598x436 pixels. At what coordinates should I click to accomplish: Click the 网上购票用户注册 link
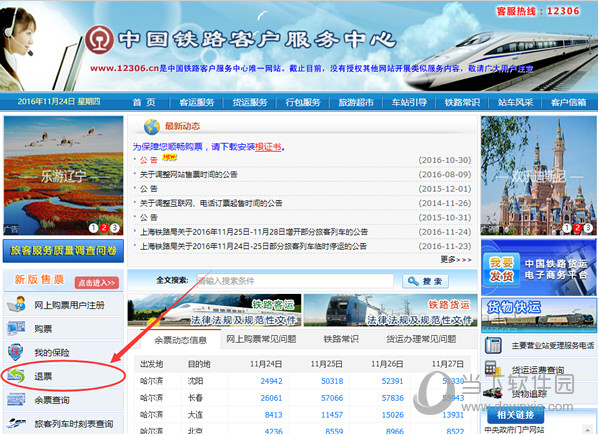click(69, 305)
